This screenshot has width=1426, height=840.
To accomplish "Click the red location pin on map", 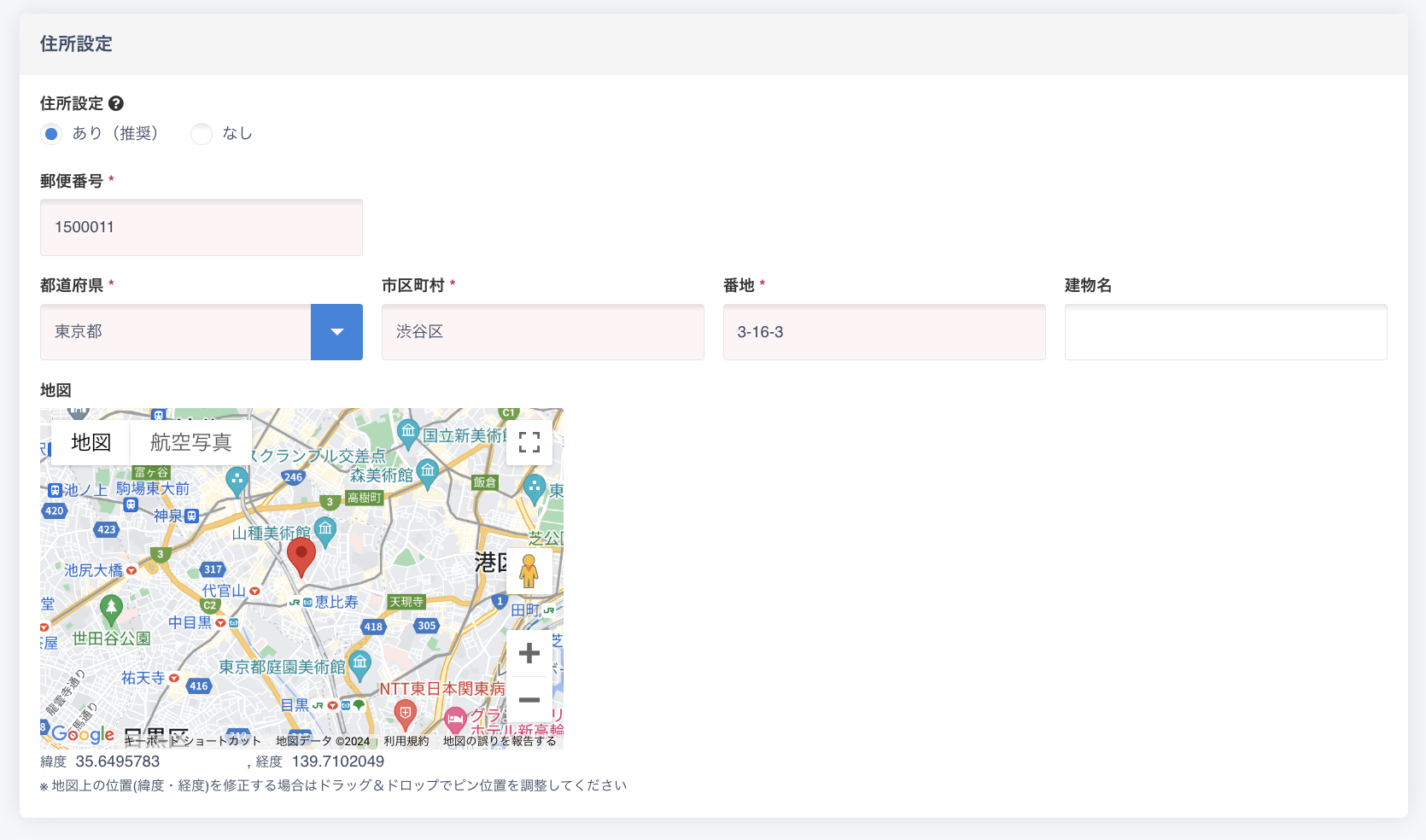I will 301,555.
